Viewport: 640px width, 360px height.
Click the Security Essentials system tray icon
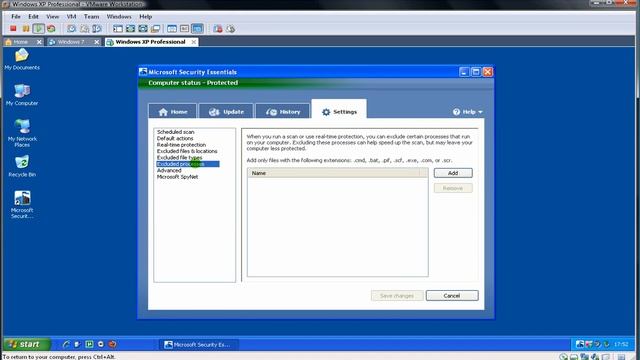tap(580, 344)
